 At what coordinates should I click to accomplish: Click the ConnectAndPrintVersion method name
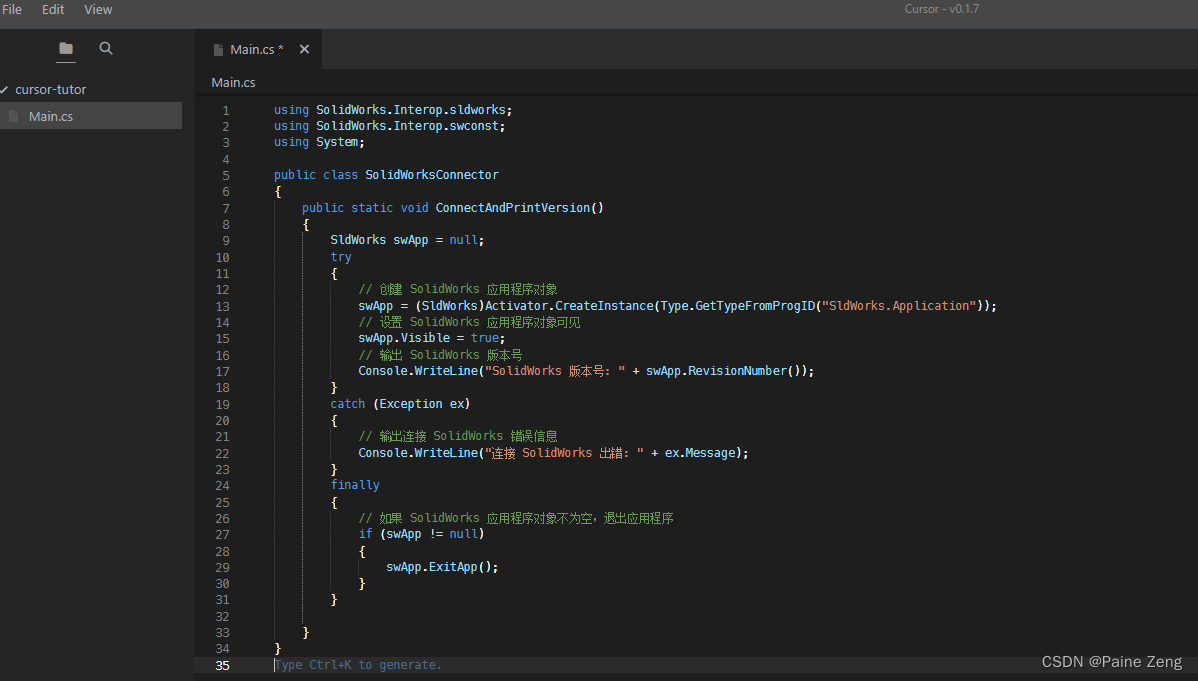point(513,208)
